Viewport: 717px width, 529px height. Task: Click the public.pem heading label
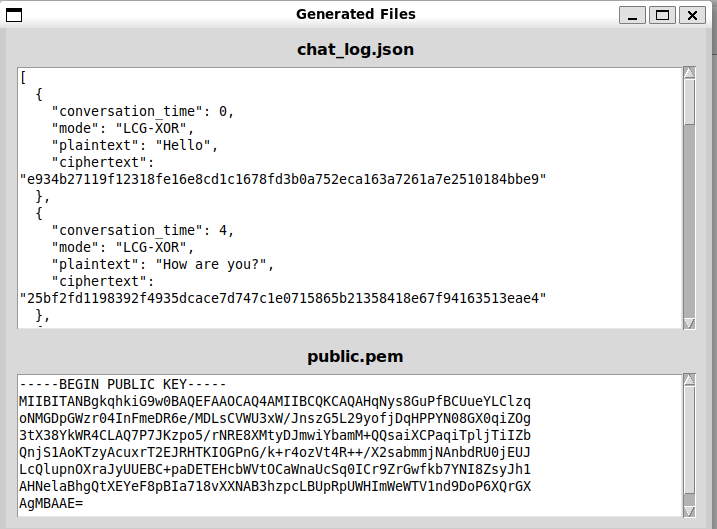[355, 356]
